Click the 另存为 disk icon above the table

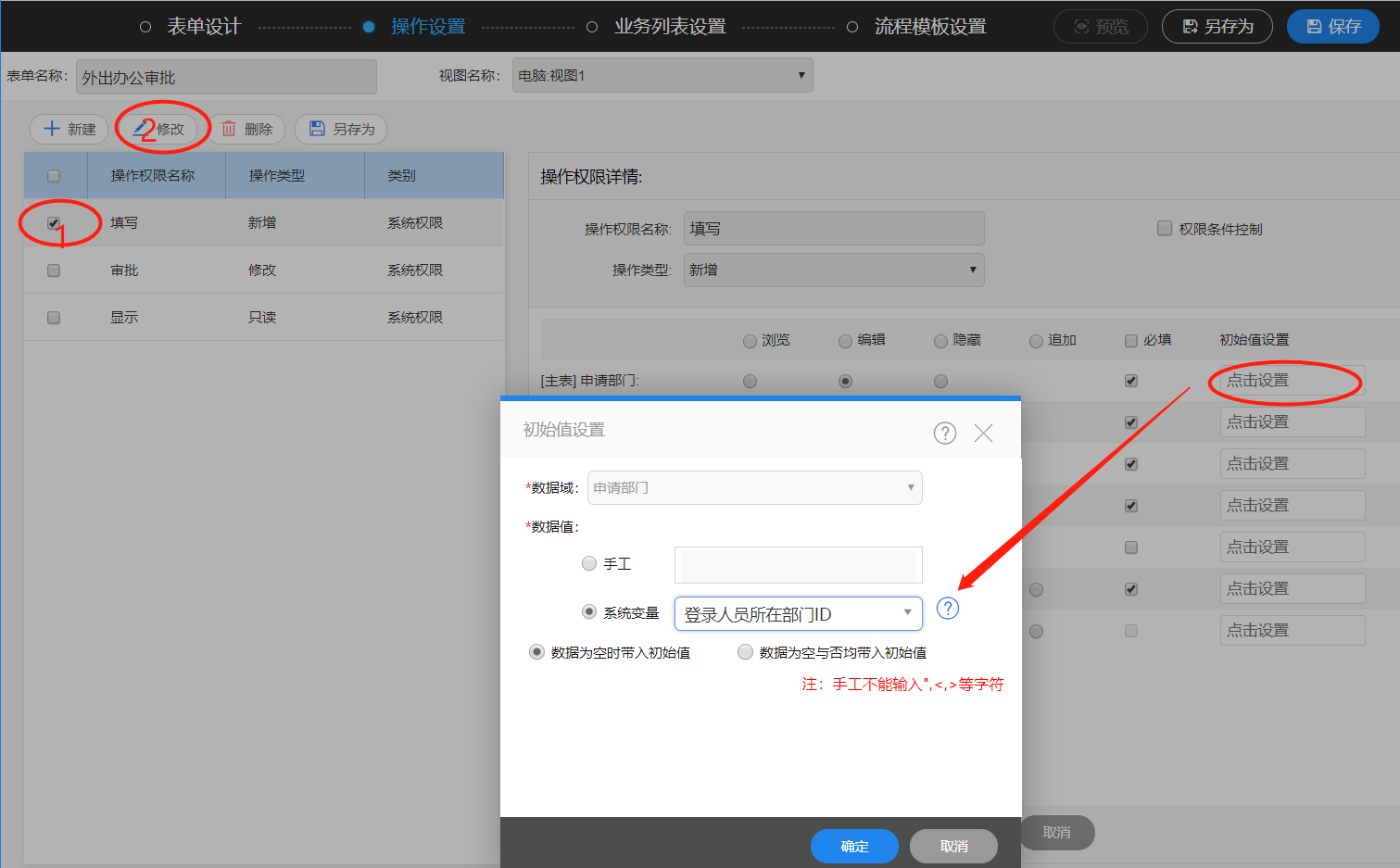click(x=319, y=129)
